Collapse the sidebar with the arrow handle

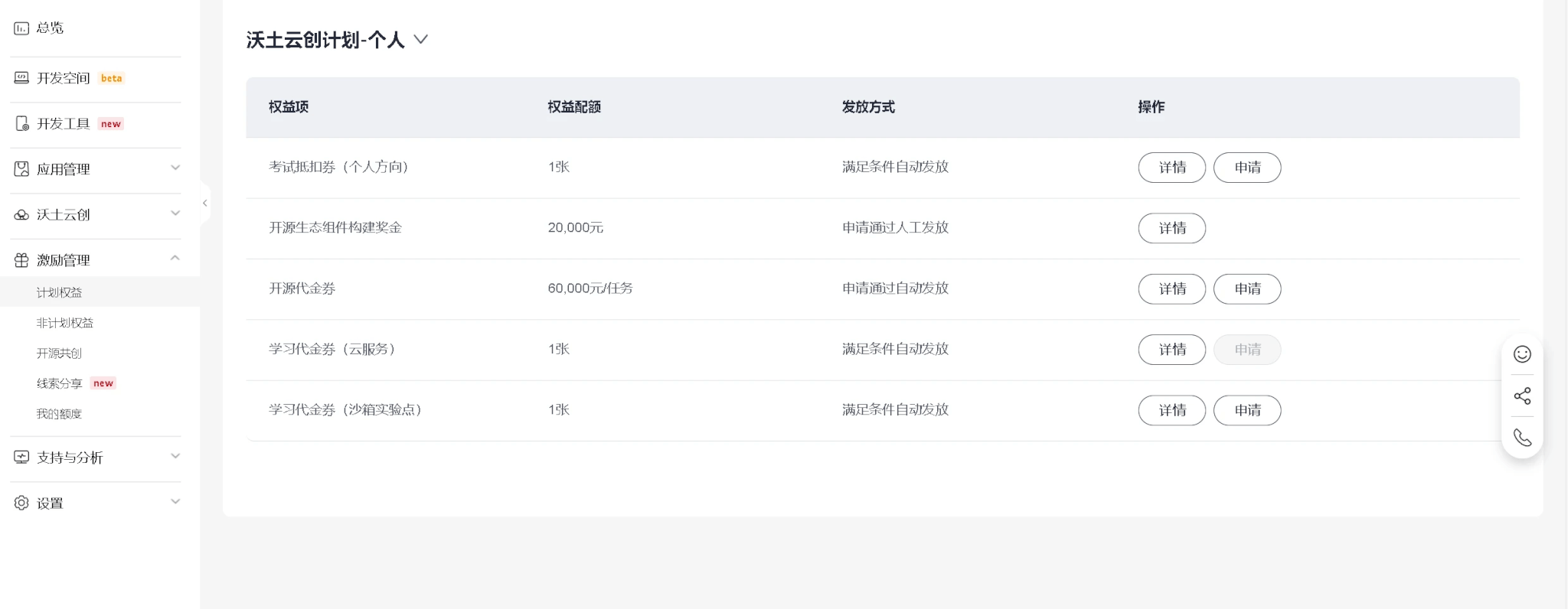tap(204, 203)
